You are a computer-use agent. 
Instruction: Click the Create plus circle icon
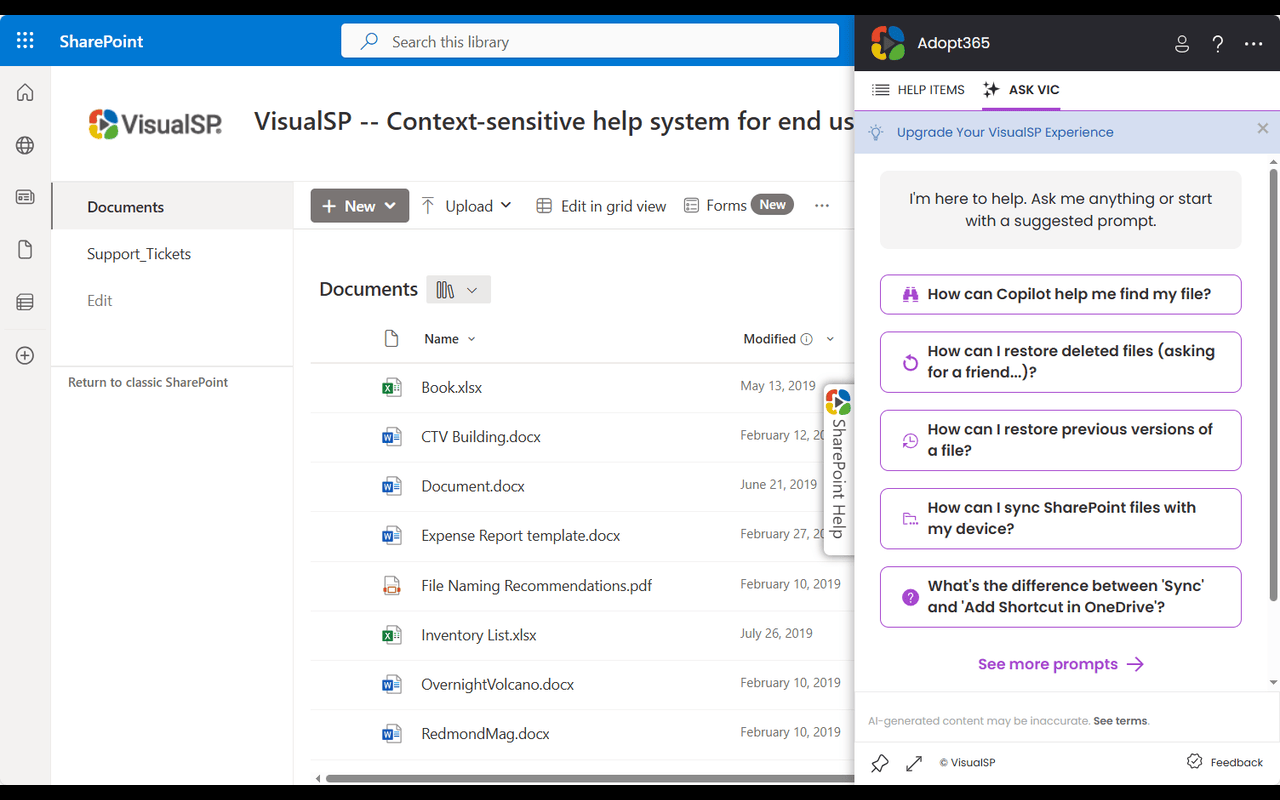click(x=25, y=356)
